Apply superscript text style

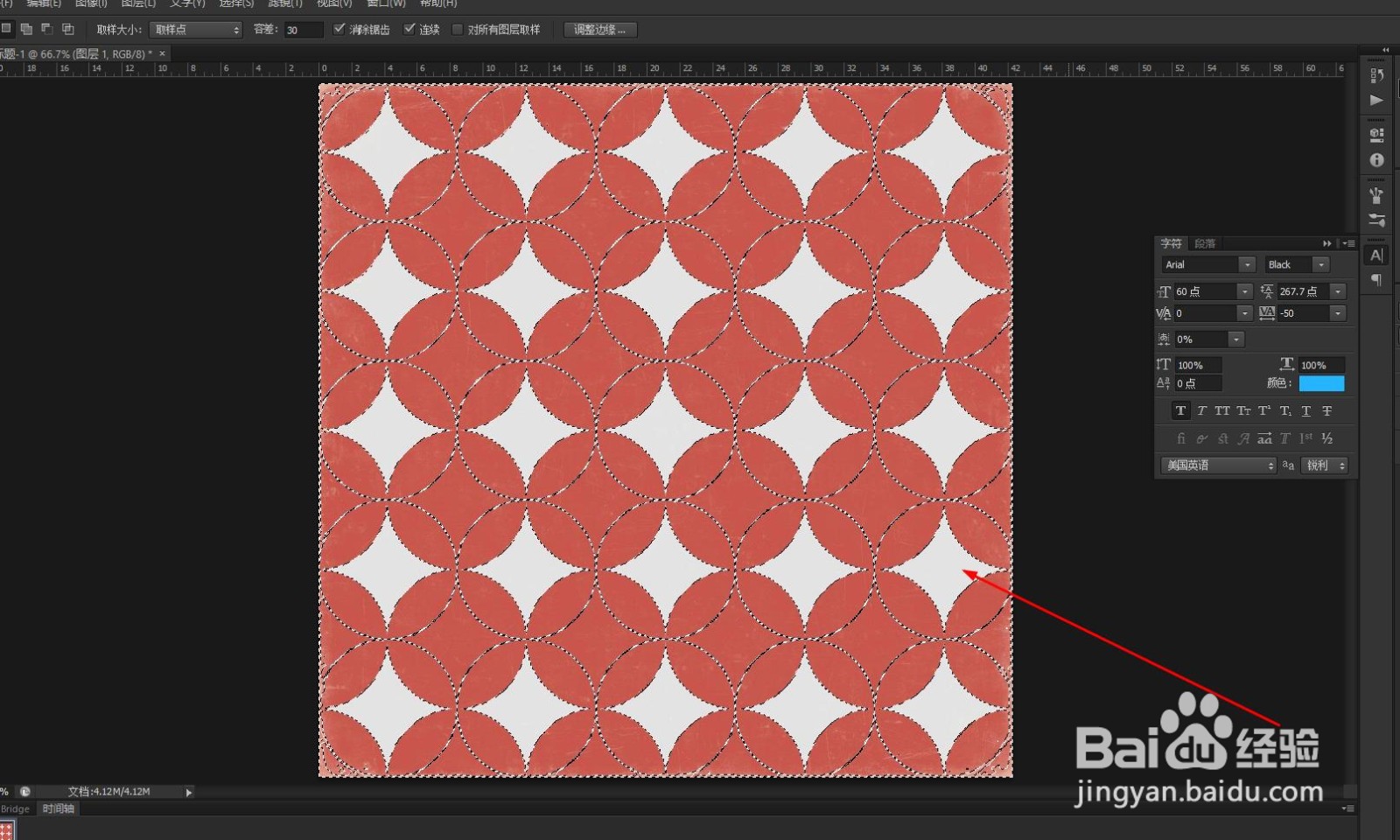[1264, 410]
